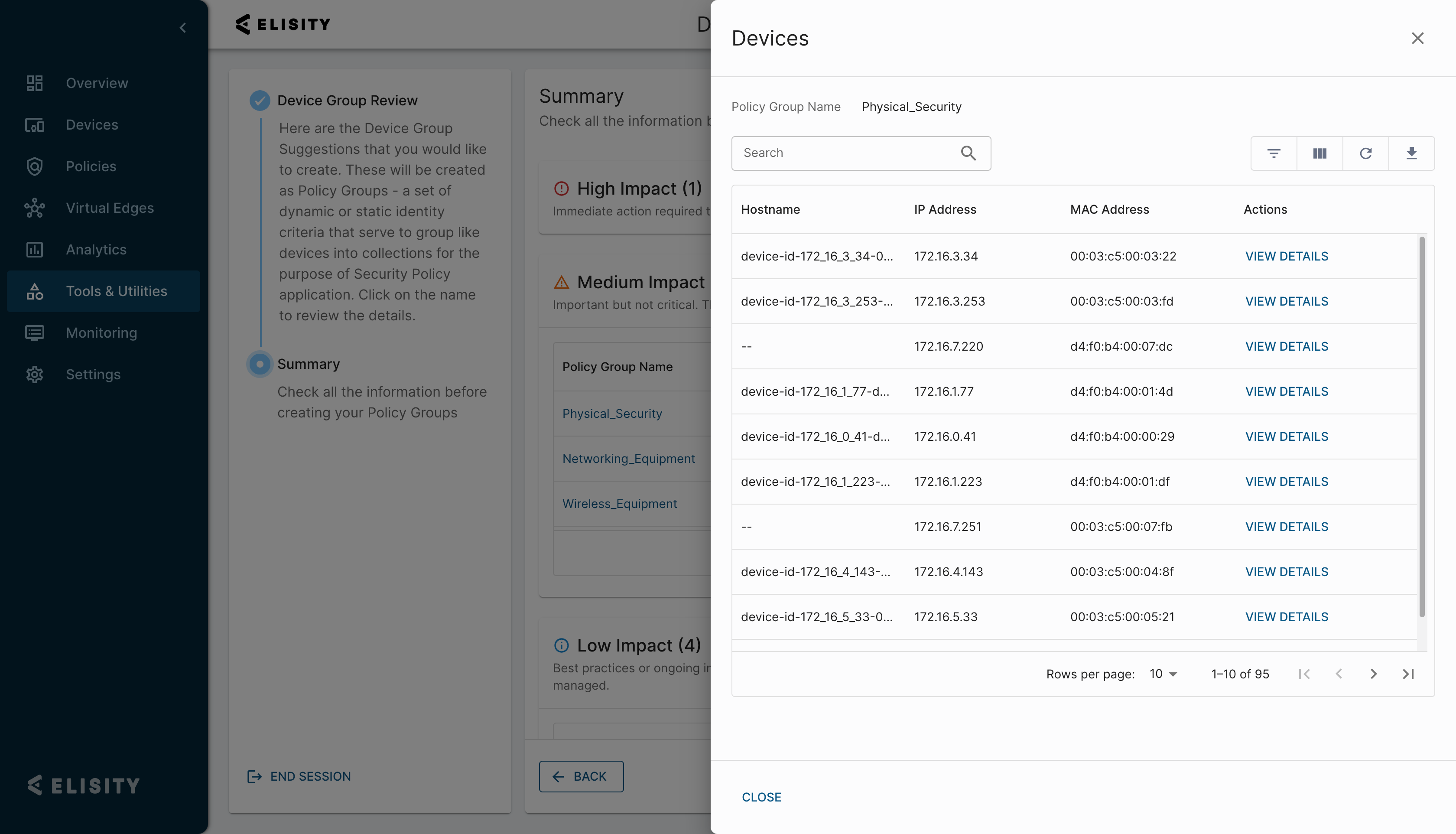Open the Policies section
Screen dimensions: 1456x834
point(103,166)
